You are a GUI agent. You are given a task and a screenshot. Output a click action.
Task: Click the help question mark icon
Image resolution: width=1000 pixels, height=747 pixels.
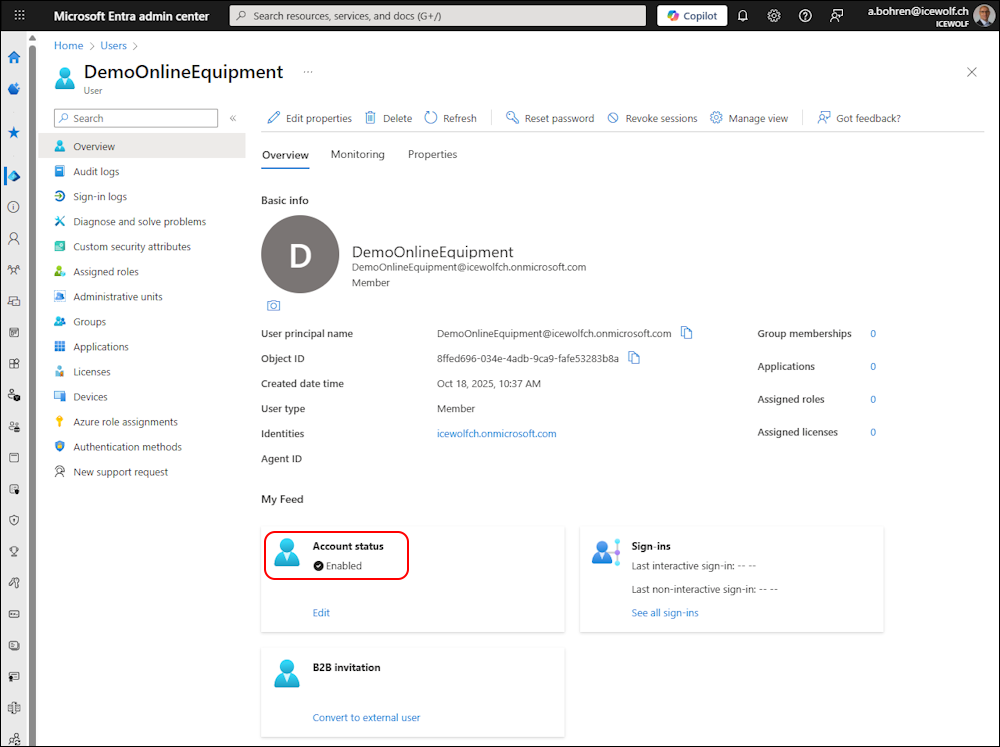806,16
